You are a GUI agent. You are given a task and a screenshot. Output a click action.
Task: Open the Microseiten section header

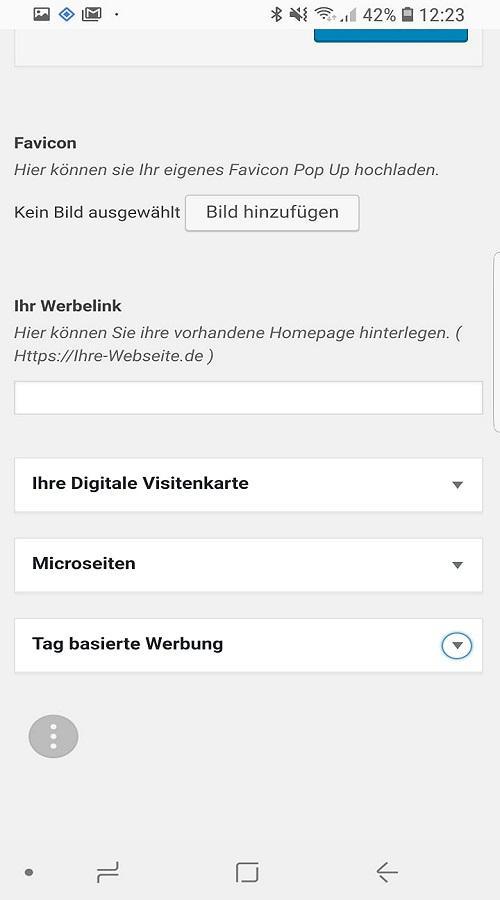248,565
